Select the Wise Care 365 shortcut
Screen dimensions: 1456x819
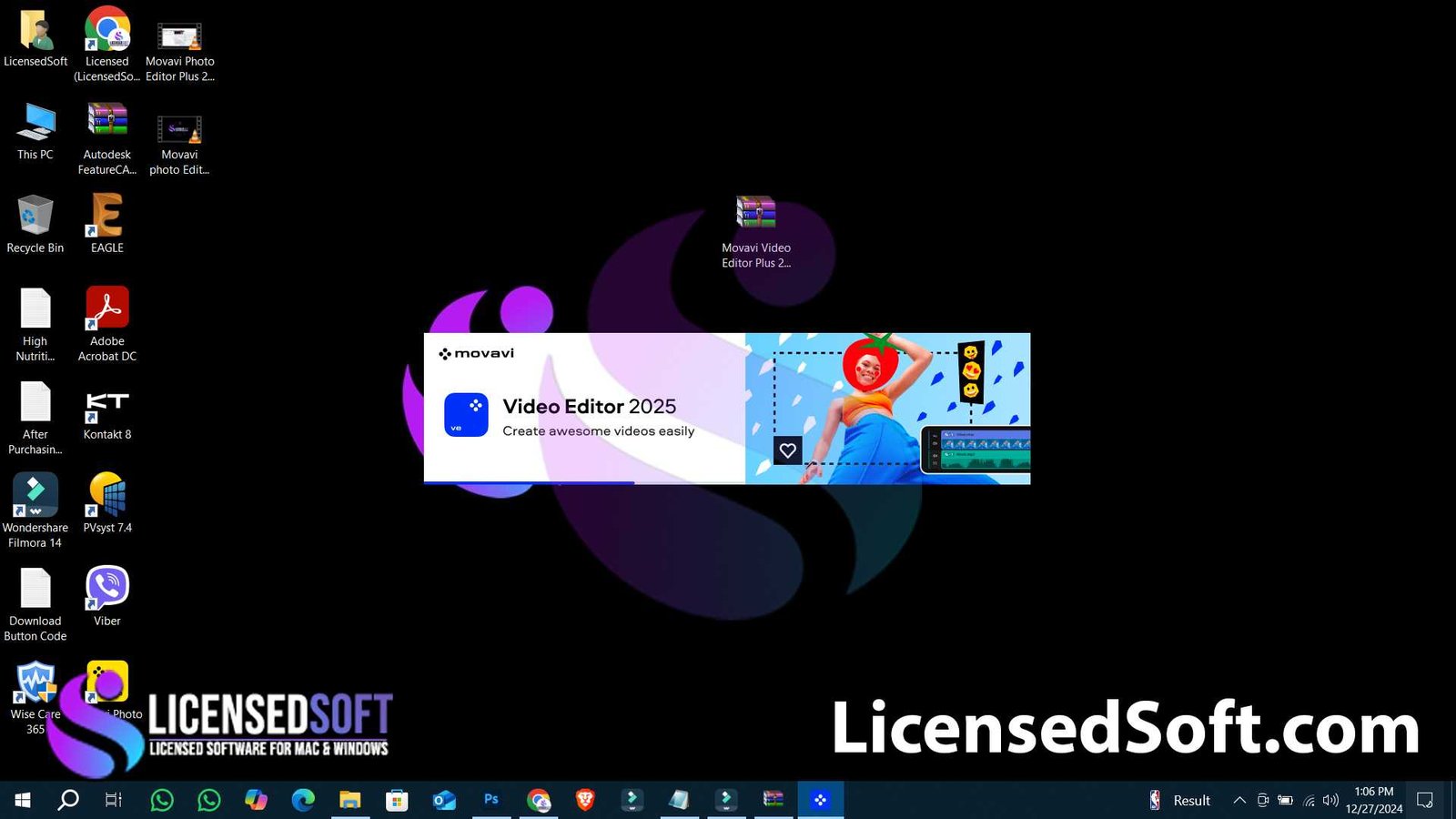click(35, 698)
